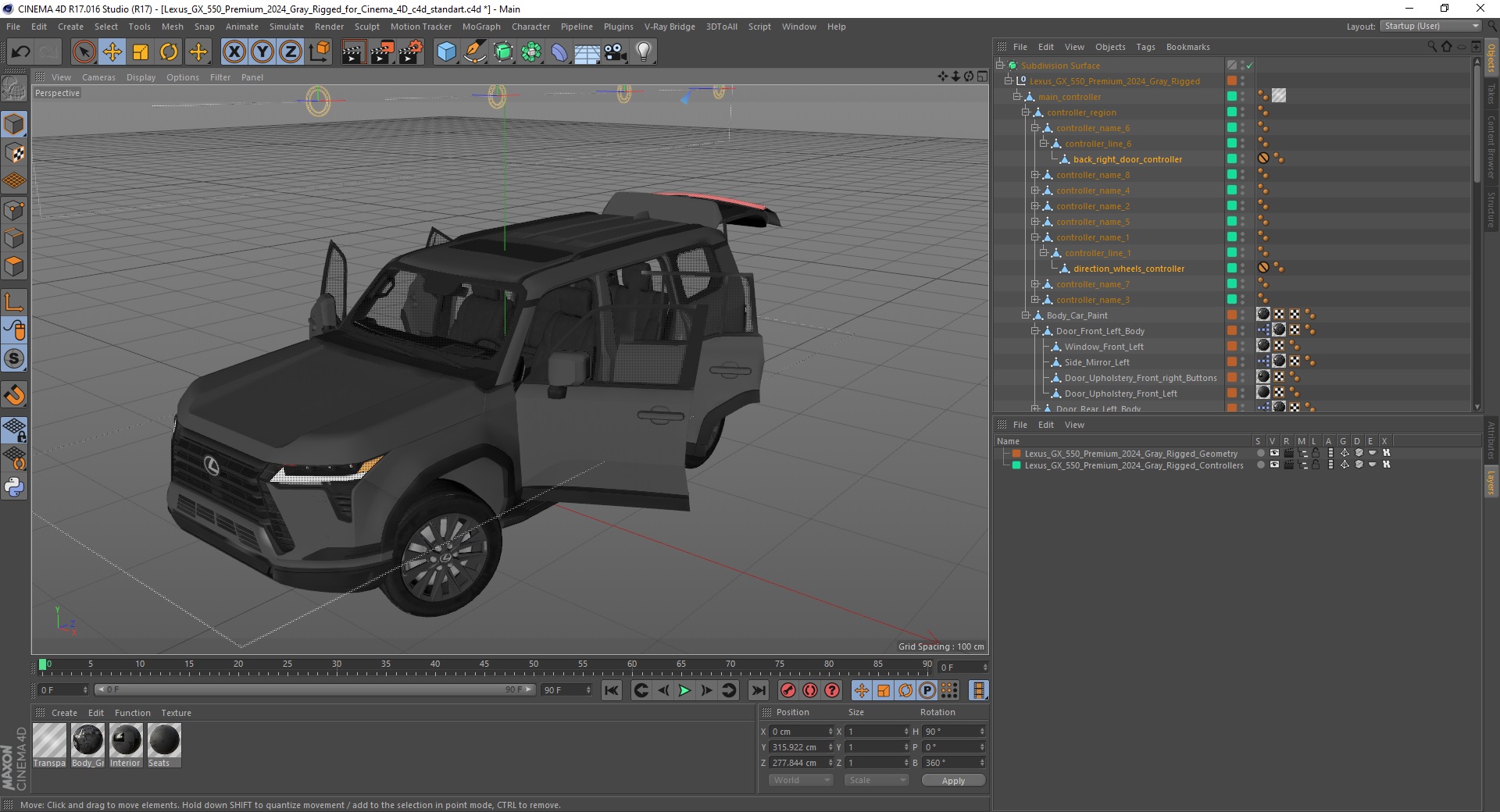Click the Apply button in coordinates

click(x=953, y=780)
